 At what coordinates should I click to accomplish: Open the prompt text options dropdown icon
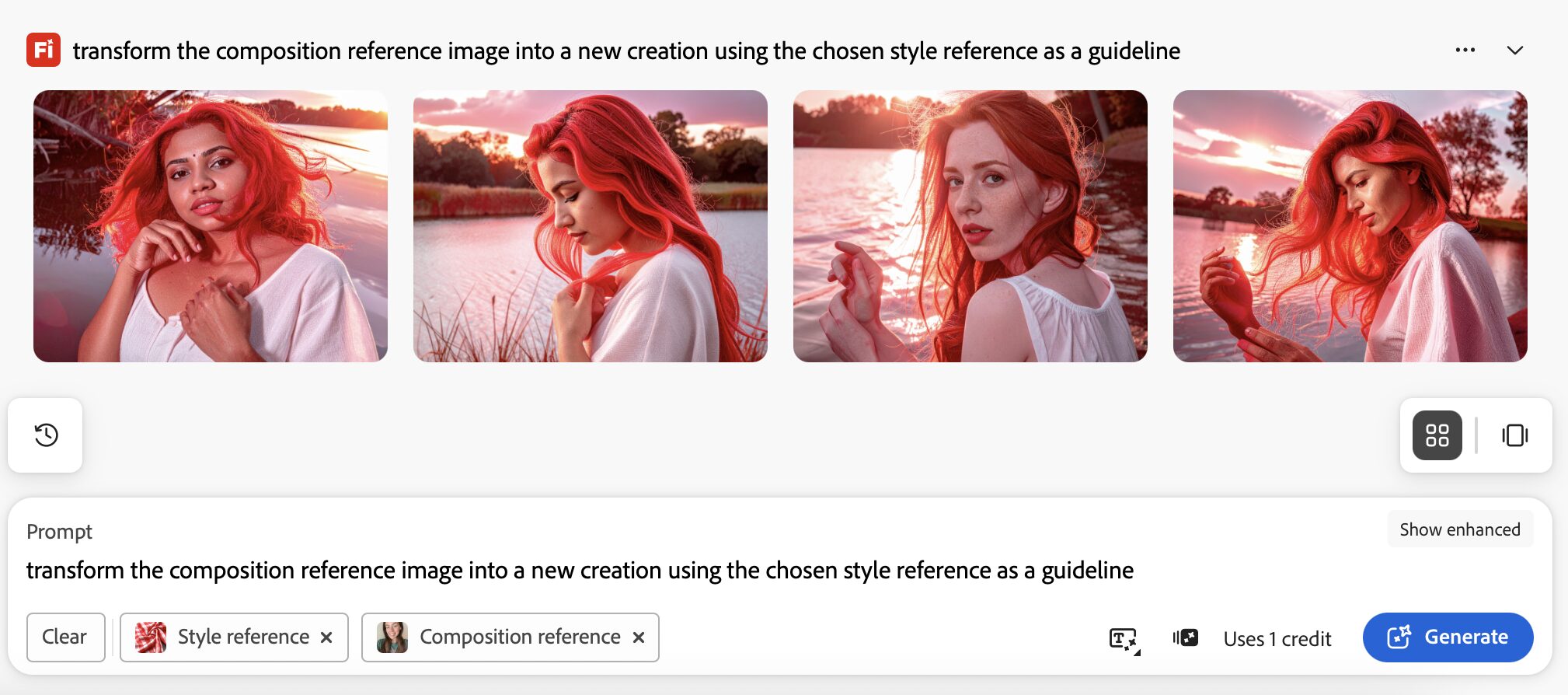pos(1124,640)
